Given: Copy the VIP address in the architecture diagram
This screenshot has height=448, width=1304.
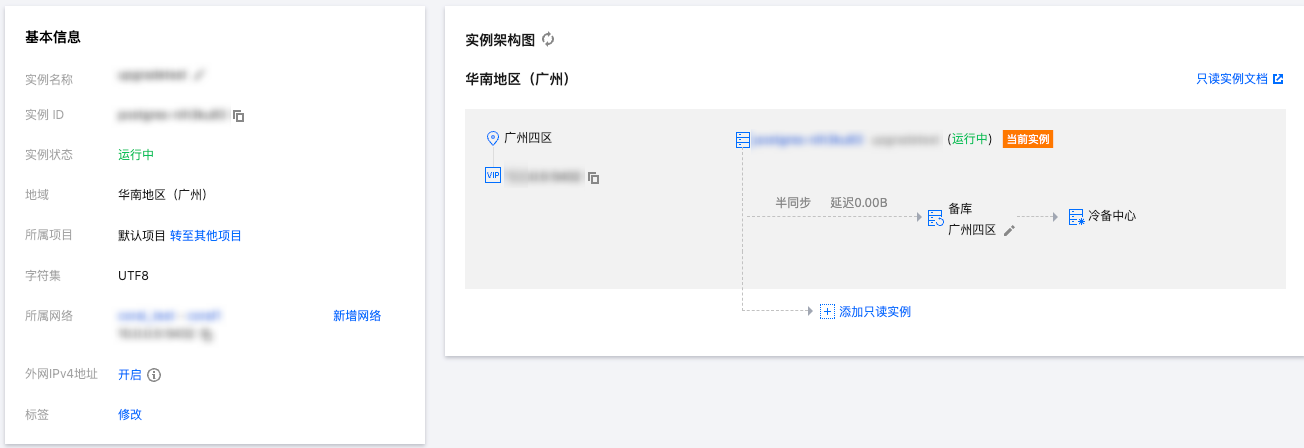Looking at the screenshot, I should pyautogui.click(x=594, y=178).
